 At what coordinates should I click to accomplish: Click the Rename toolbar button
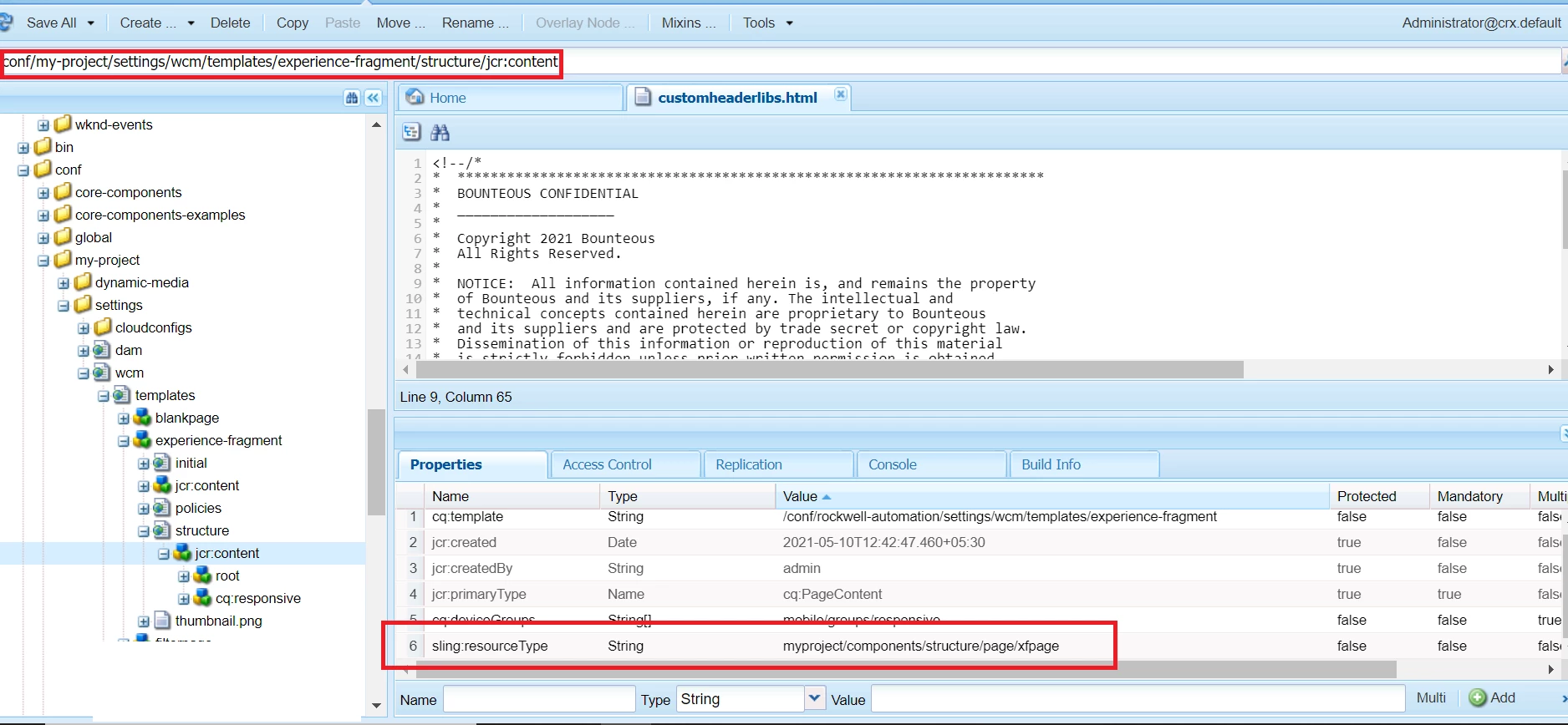[x=475, y=23]
